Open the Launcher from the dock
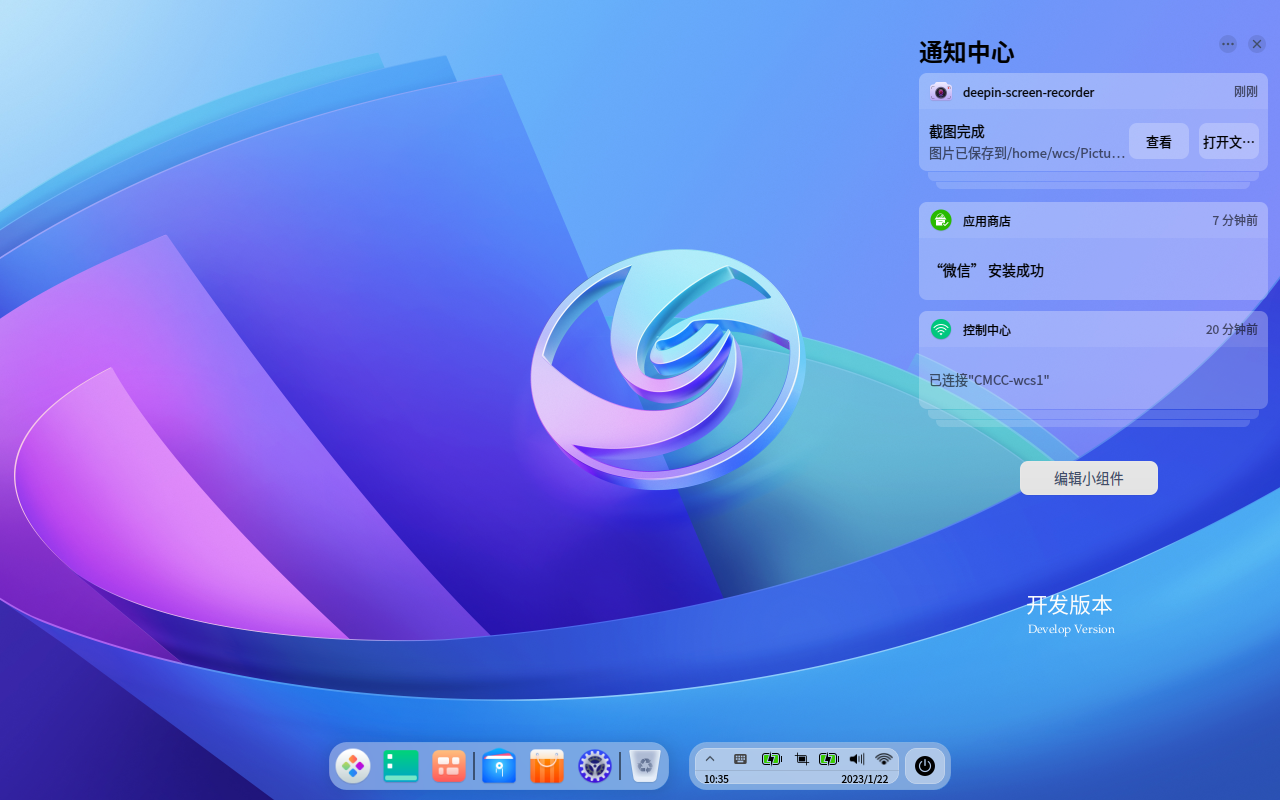Screen dimensions: 1280x800 coord(353,766)
